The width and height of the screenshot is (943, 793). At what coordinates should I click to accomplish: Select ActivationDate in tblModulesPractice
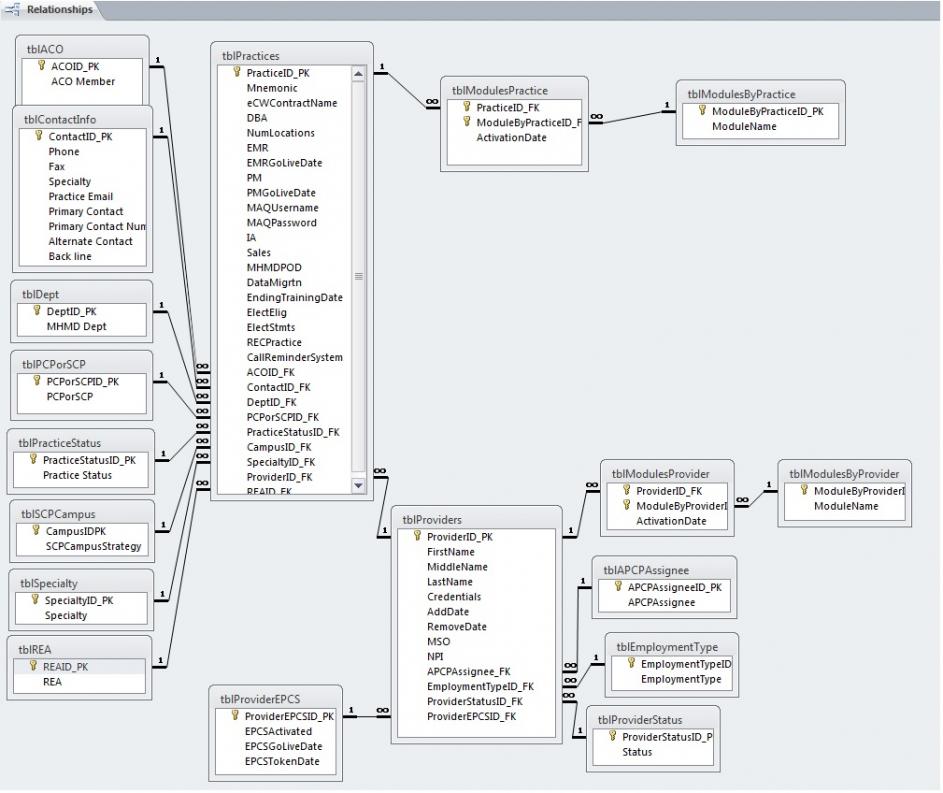click(512, 138)
